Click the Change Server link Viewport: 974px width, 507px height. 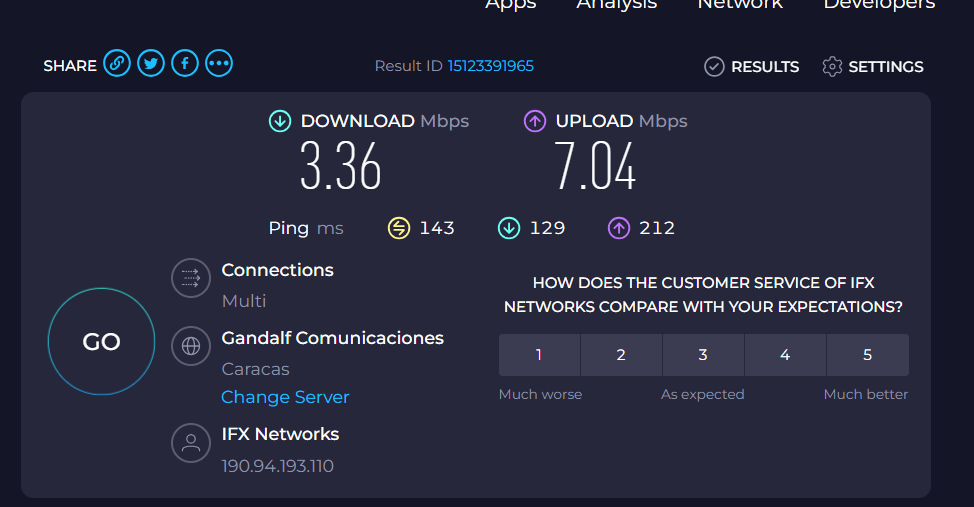pos(285,397)
